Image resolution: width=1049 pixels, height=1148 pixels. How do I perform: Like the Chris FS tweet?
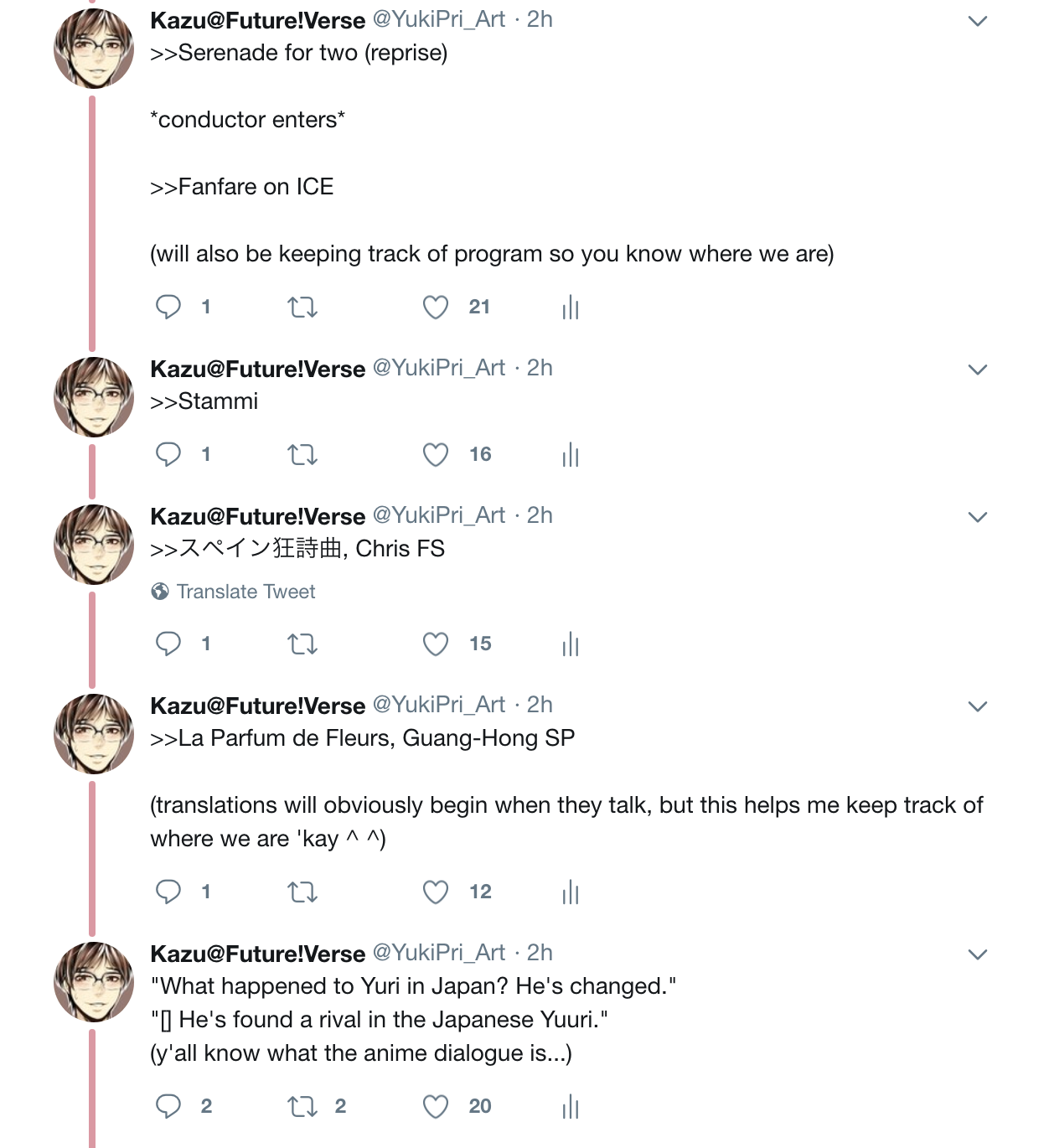click(436, 644)
